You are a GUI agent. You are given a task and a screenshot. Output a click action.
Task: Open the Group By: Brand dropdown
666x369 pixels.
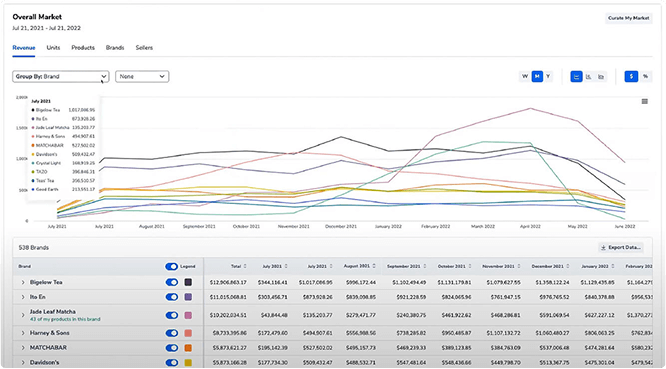point(61,76)
